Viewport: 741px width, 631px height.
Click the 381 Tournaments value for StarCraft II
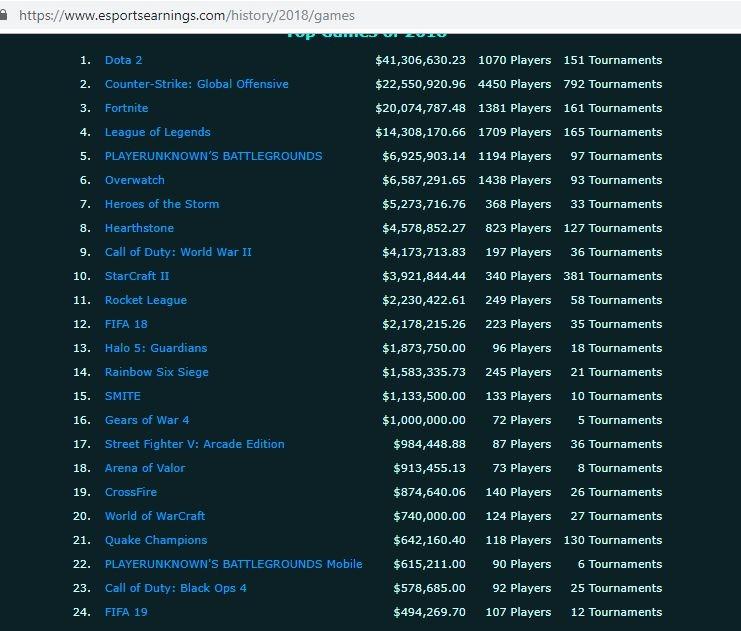[613, 276]
